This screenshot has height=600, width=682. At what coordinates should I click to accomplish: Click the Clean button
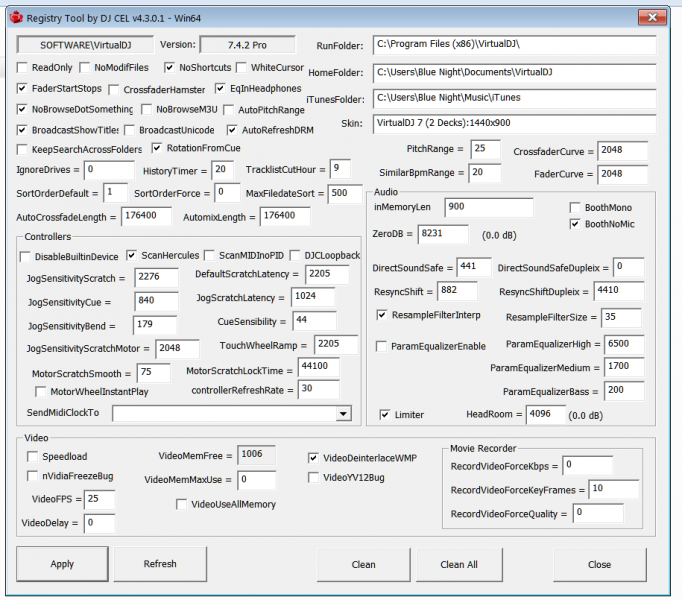[x=363, y=564]
